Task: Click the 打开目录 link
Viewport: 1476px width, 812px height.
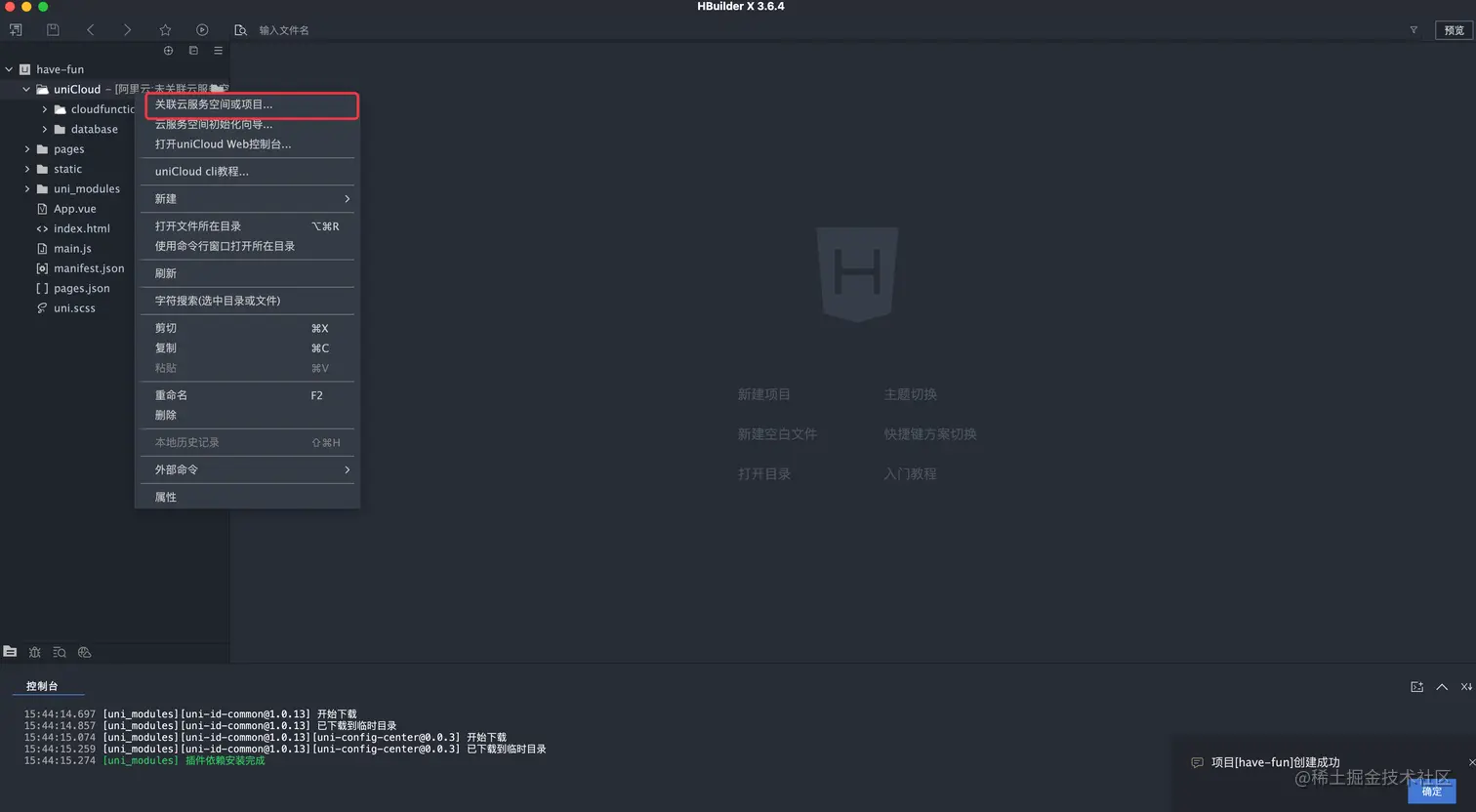Action: 763,474
